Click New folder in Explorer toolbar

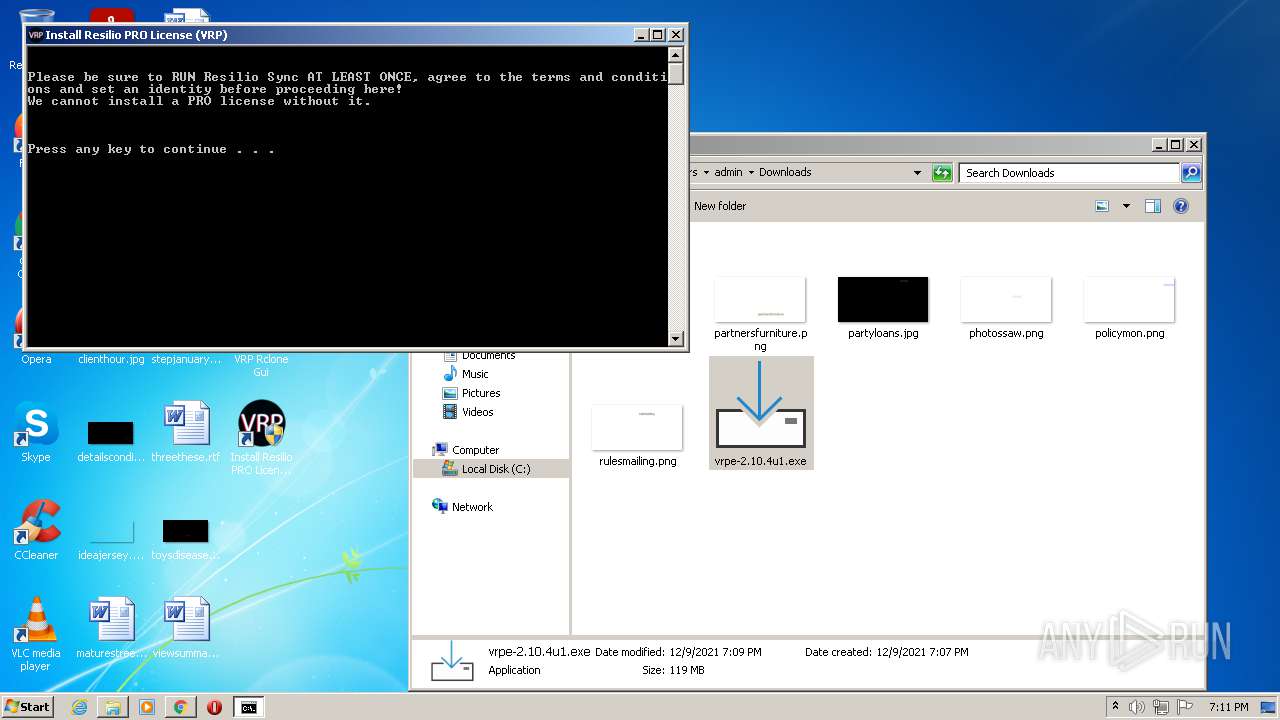tap(720, 206)
